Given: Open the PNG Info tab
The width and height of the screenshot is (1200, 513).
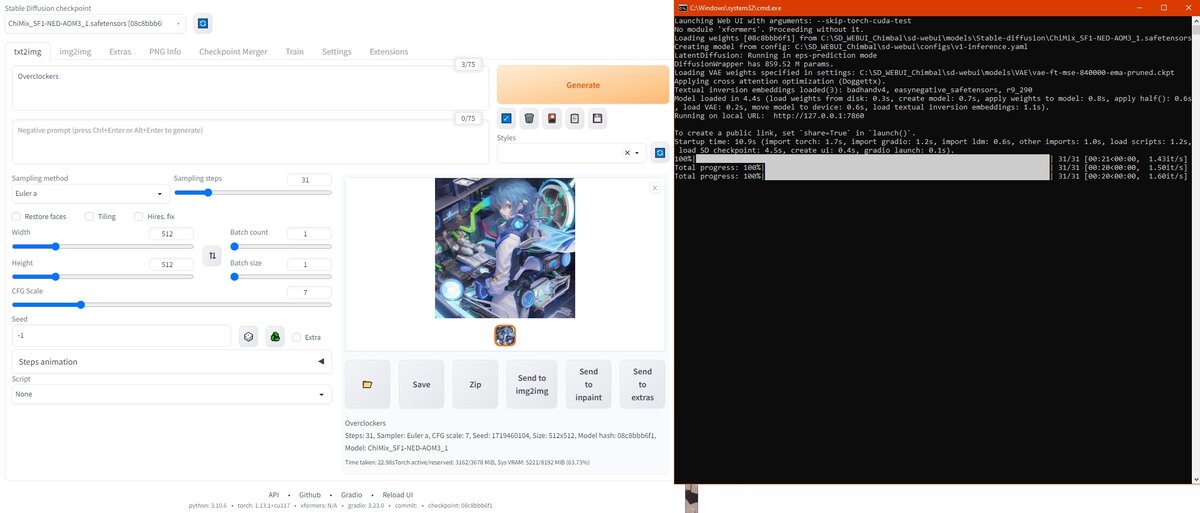Looking at the screenshot, I should click(165, 51).
